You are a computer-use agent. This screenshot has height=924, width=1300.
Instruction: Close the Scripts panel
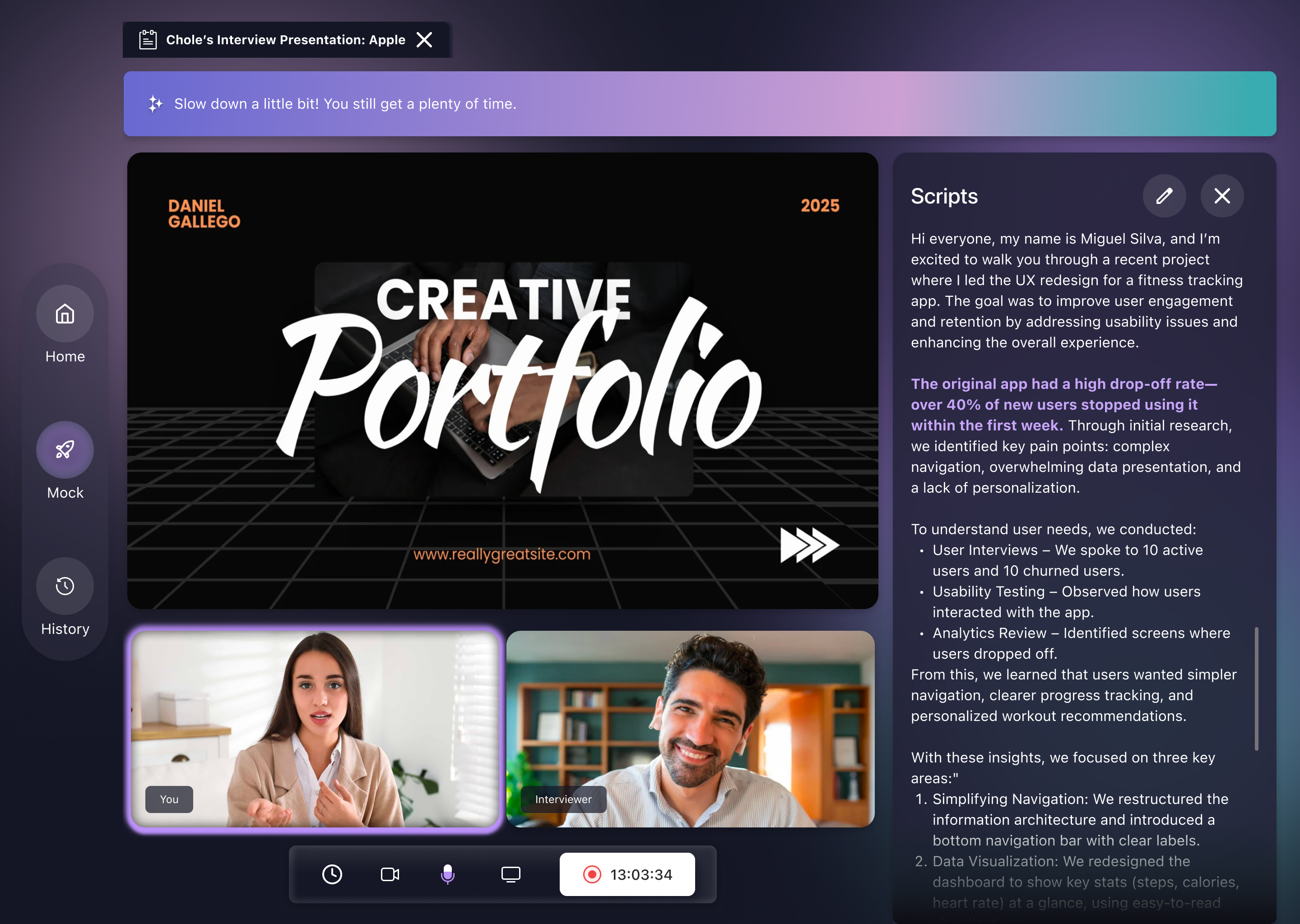pyautogui.click(x=1222, y=196)
